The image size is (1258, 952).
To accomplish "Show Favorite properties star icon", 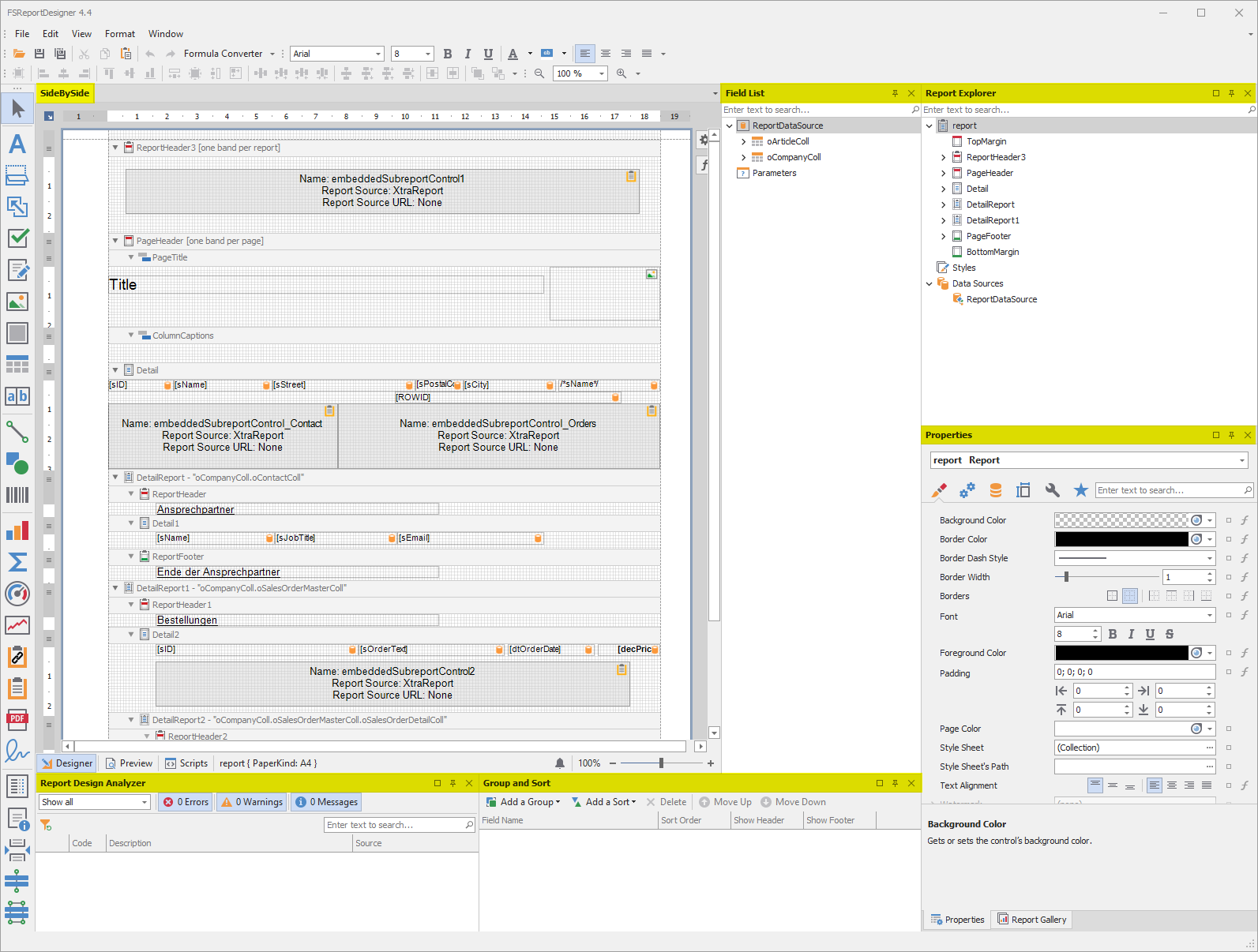I will pos(1081,490).
